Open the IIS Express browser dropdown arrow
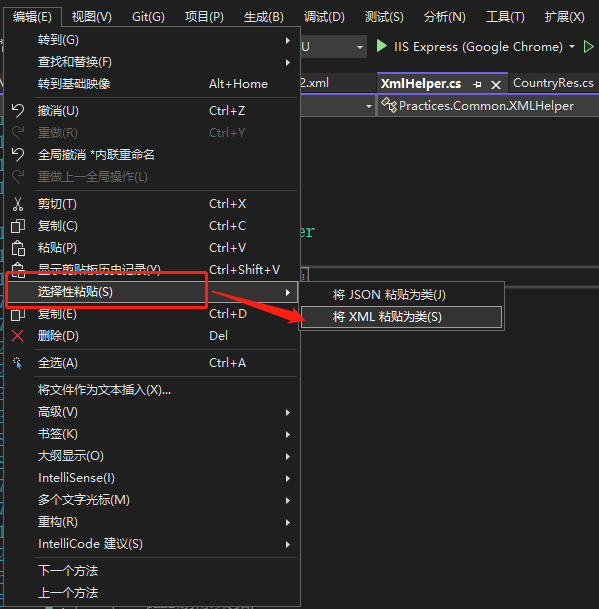This screenshot has width=599, height=609. tap(572, 47)
